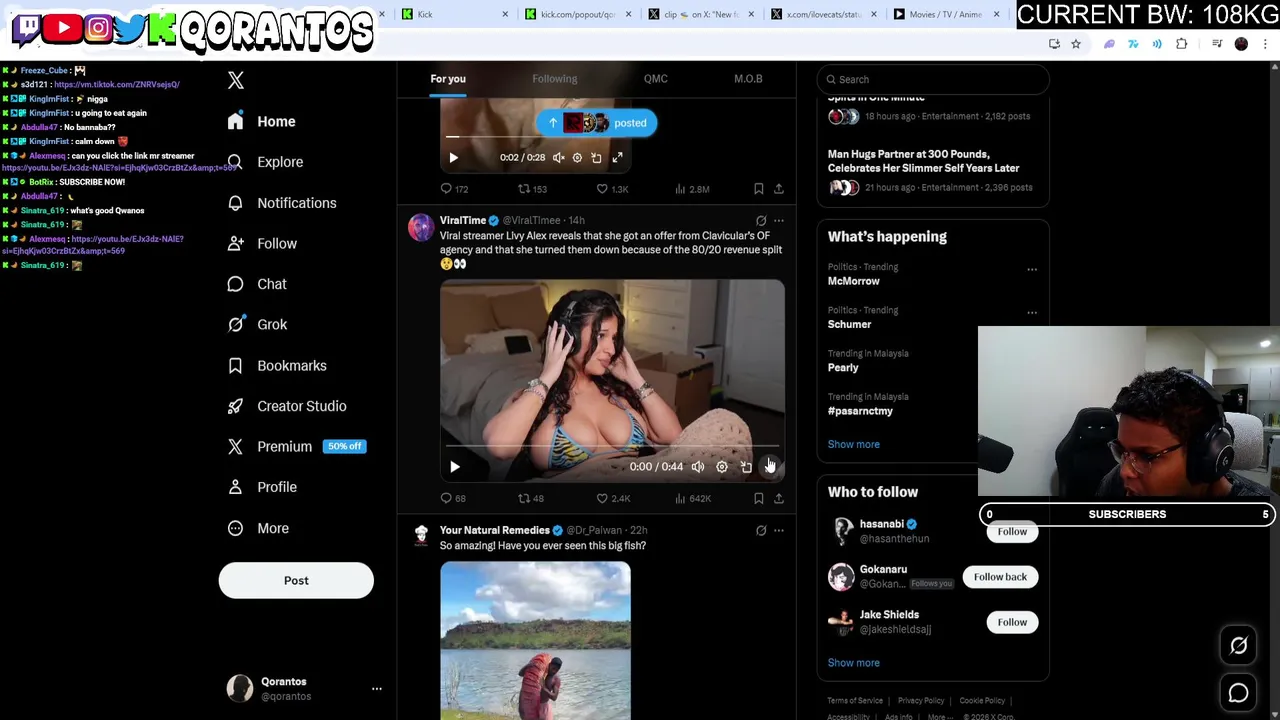Viewport: 1280px width, 720px height.
Task: Click the Post button
Action: pos(296,580)
